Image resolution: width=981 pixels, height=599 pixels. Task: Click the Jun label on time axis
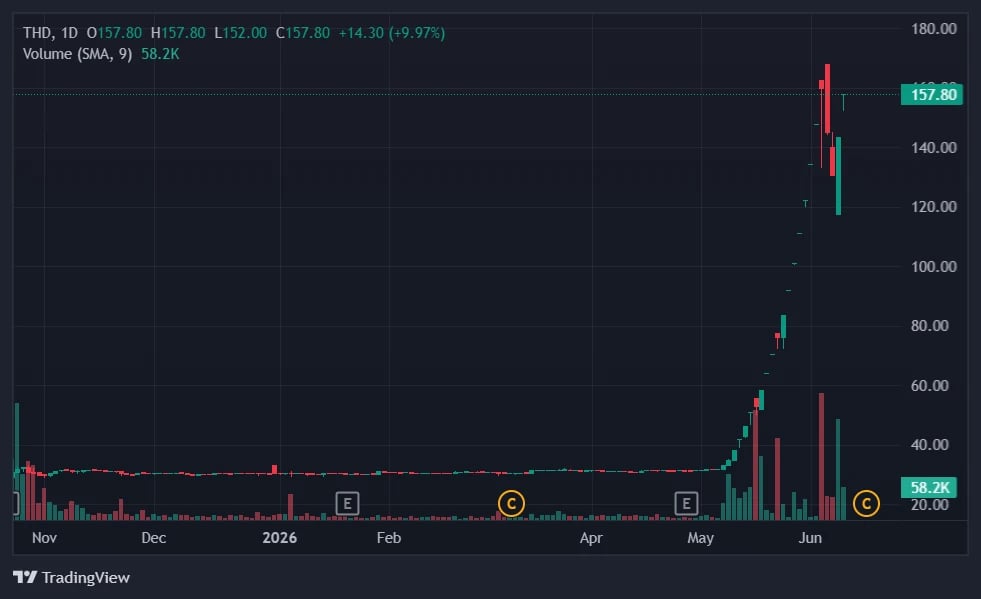pos(810,538)
